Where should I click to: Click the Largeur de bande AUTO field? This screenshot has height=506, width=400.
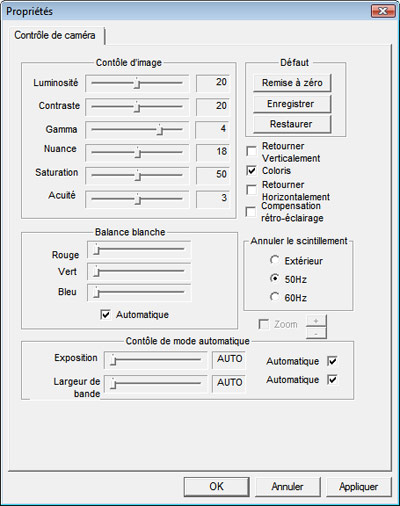coord(229,384)
